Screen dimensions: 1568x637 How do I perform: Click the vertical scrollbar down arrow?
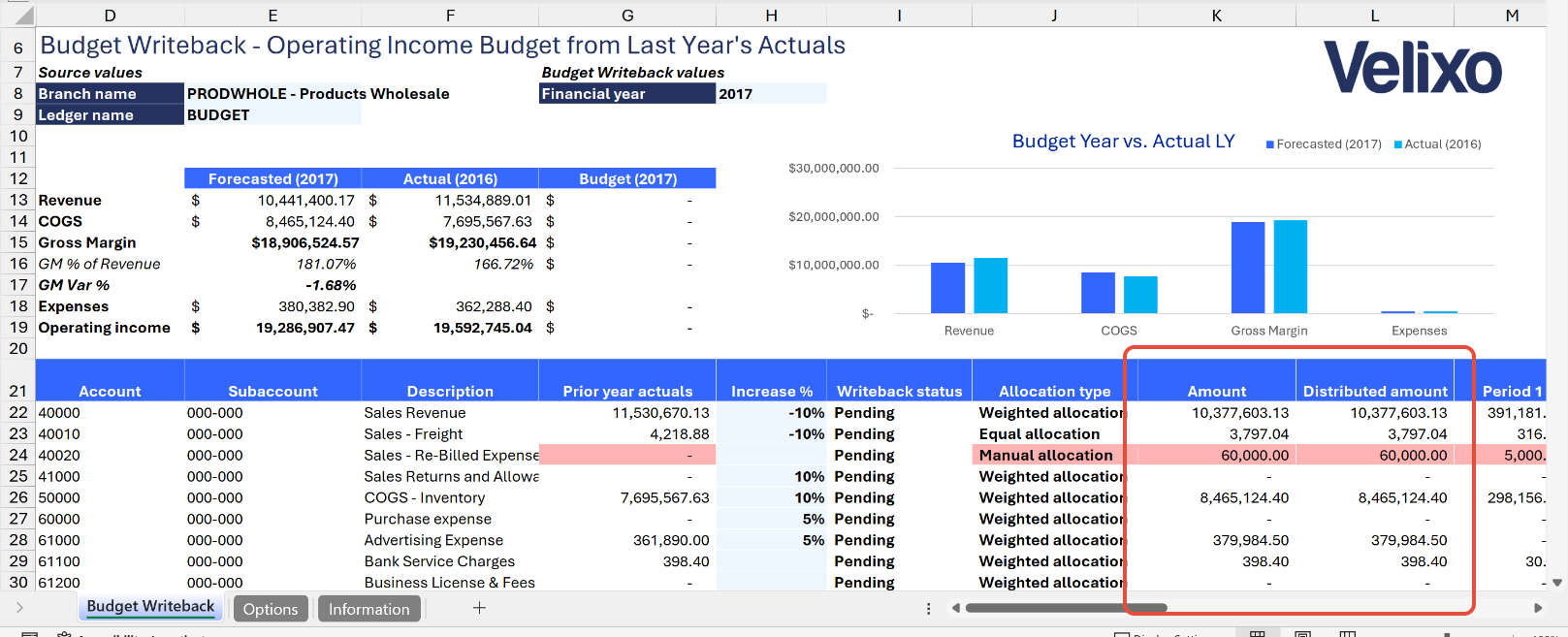coord(1557,583)
